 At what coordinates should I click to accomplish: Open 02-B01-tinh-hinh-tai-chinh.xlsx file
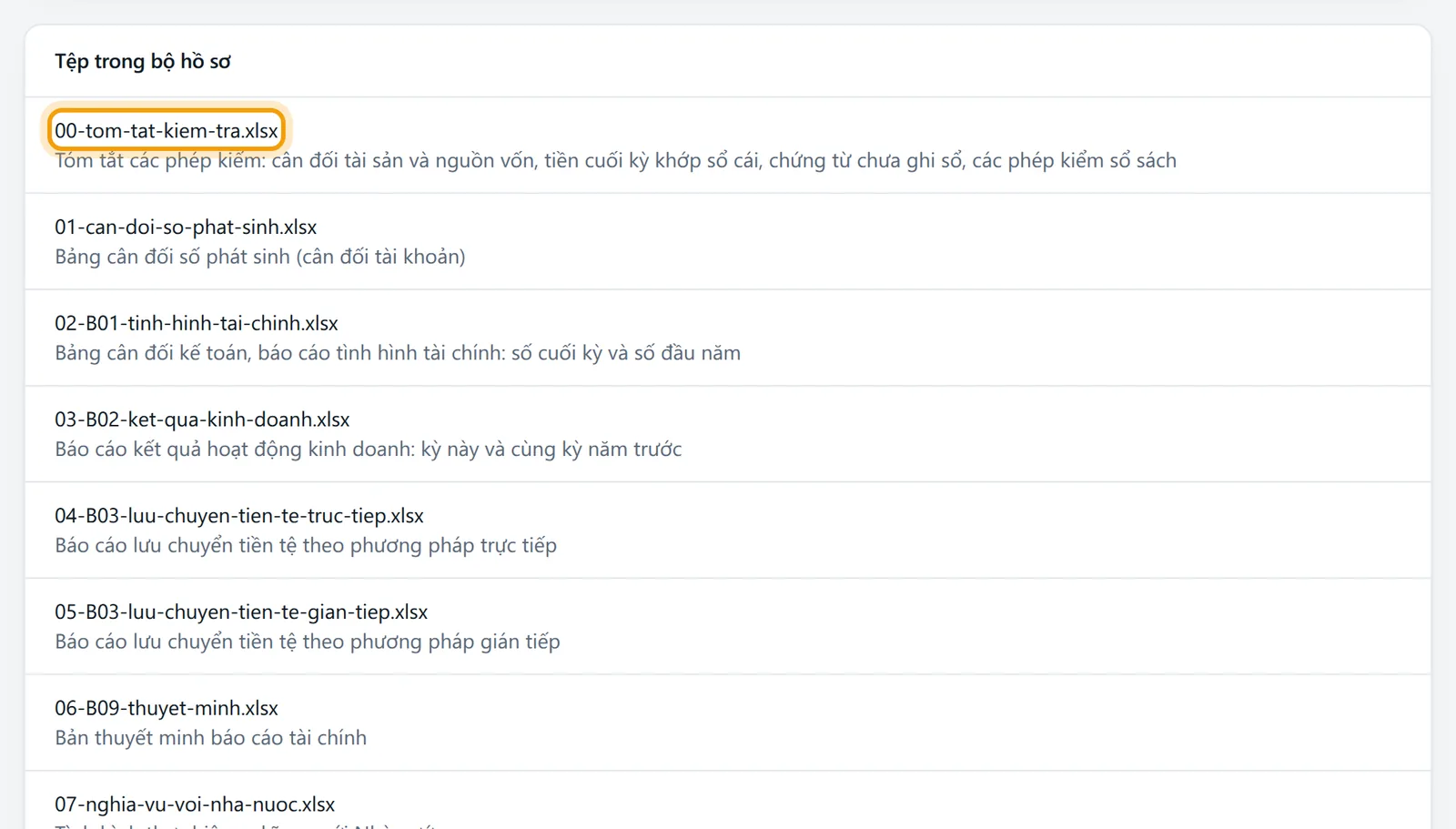point(197,323)
